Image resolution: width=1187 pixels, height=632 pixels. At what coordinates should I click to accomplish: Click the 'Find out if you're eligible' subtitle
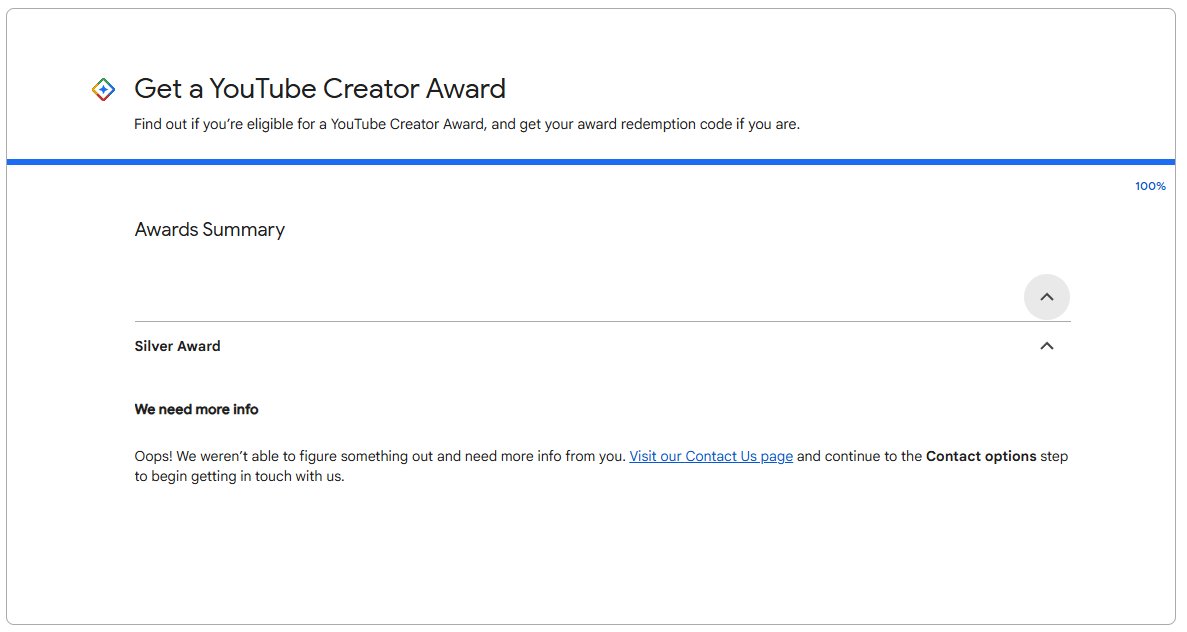466,124
